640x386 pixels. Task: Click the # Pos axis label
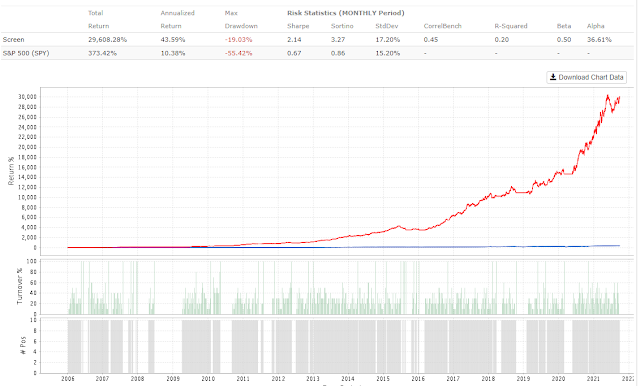[x=23, y=345]
